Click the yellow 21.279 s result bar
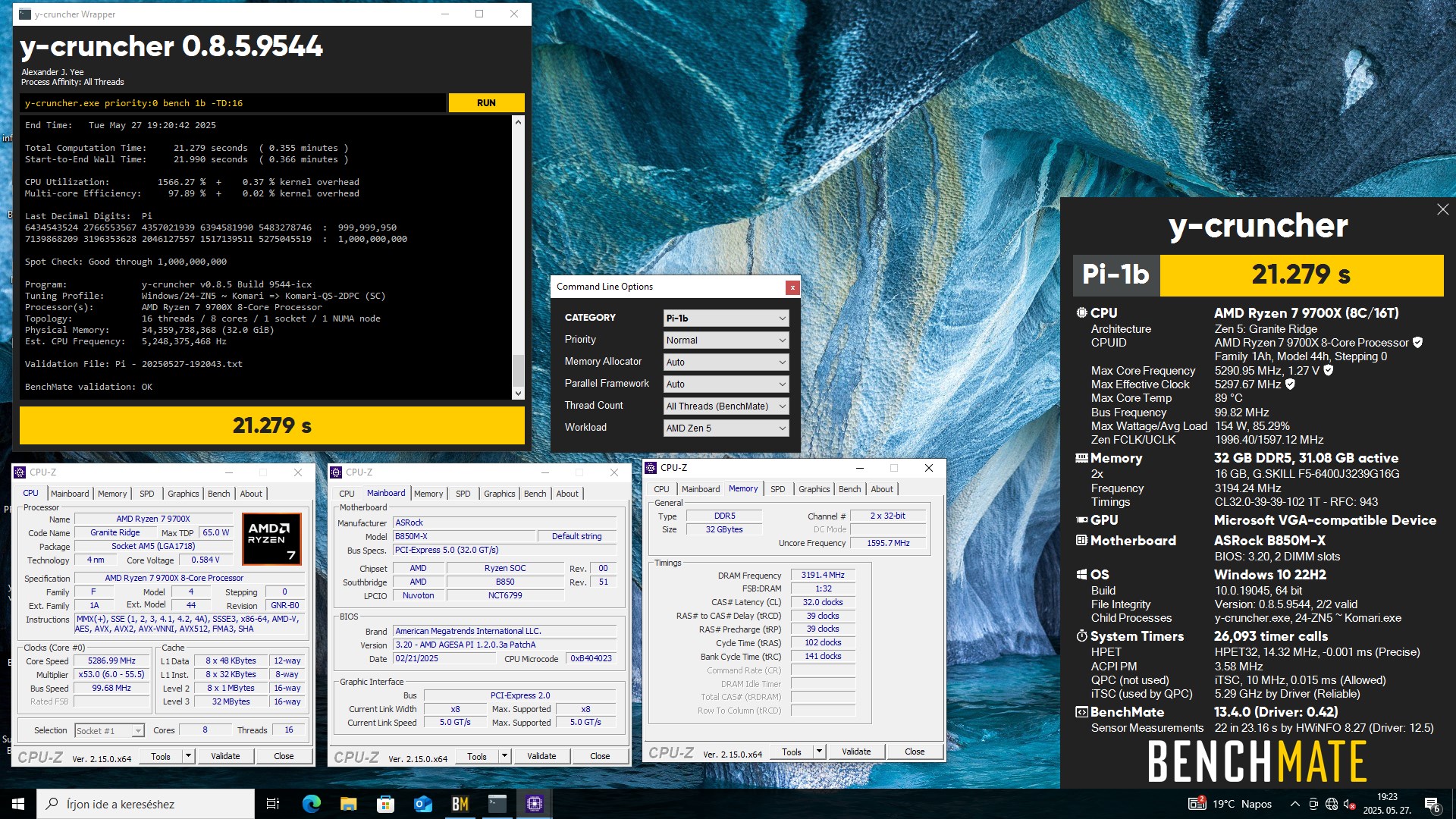1456x819 pixels. (272, 425)
